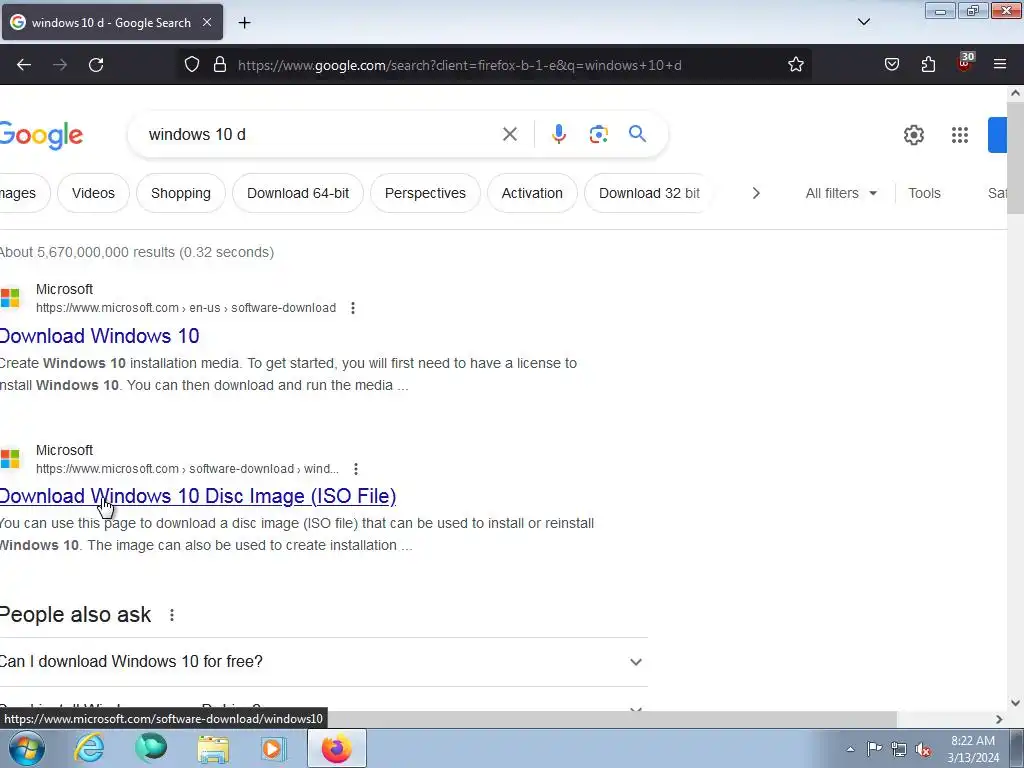Expand the list all tabs chevron
The image size is (1024, 768).
point(863,22)
